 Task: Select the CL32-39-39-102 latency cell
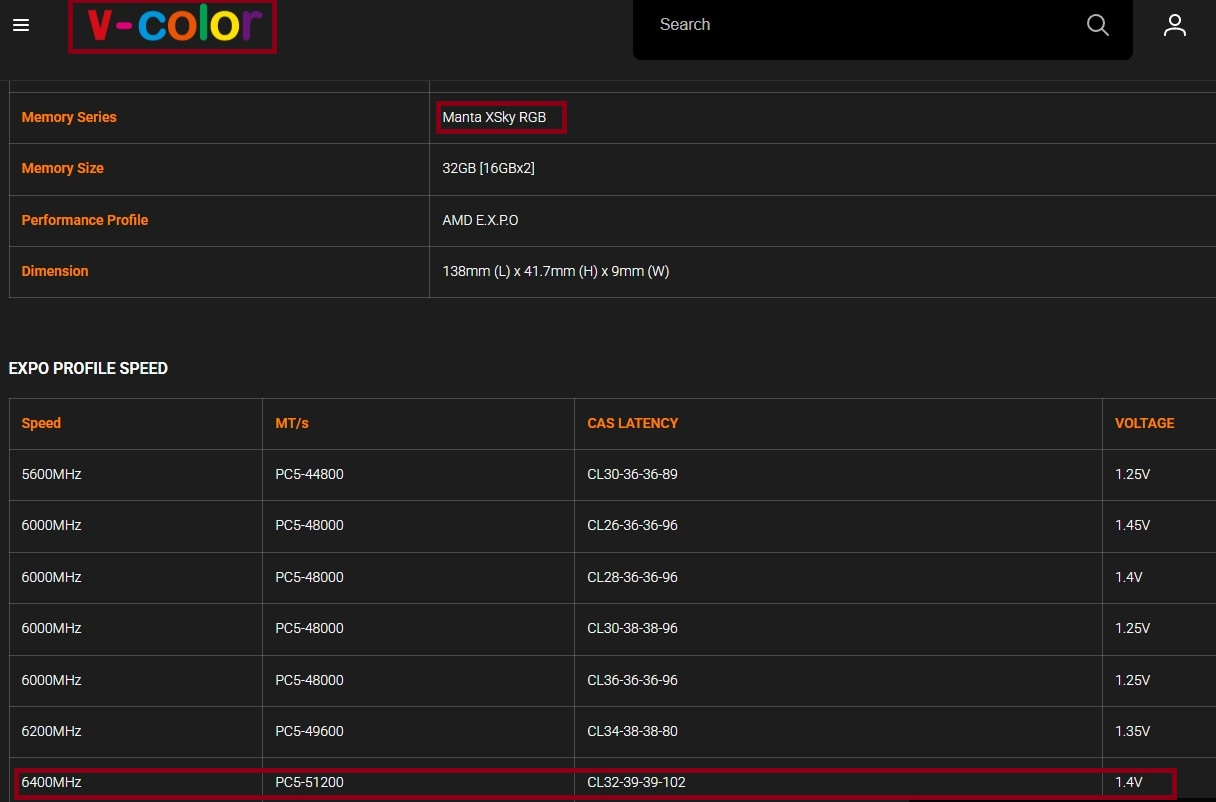[636, 782]
